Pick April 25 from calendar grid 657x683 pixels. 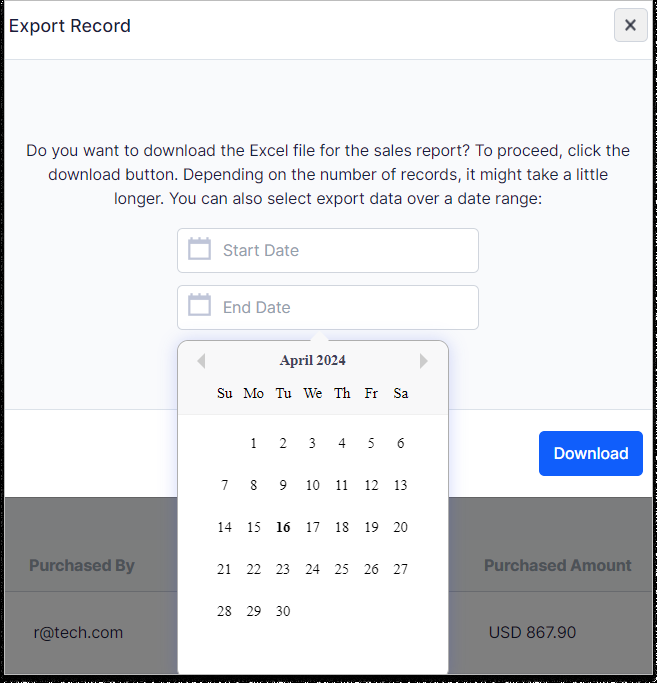[x=342, y=569]
